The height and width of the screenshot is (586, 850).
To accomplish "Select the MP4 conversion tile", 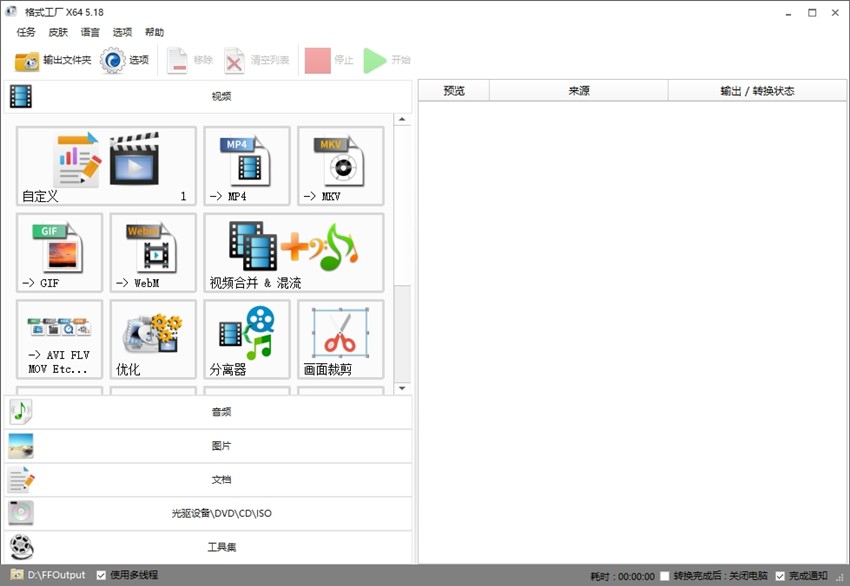I will click(x=246, y=166).
